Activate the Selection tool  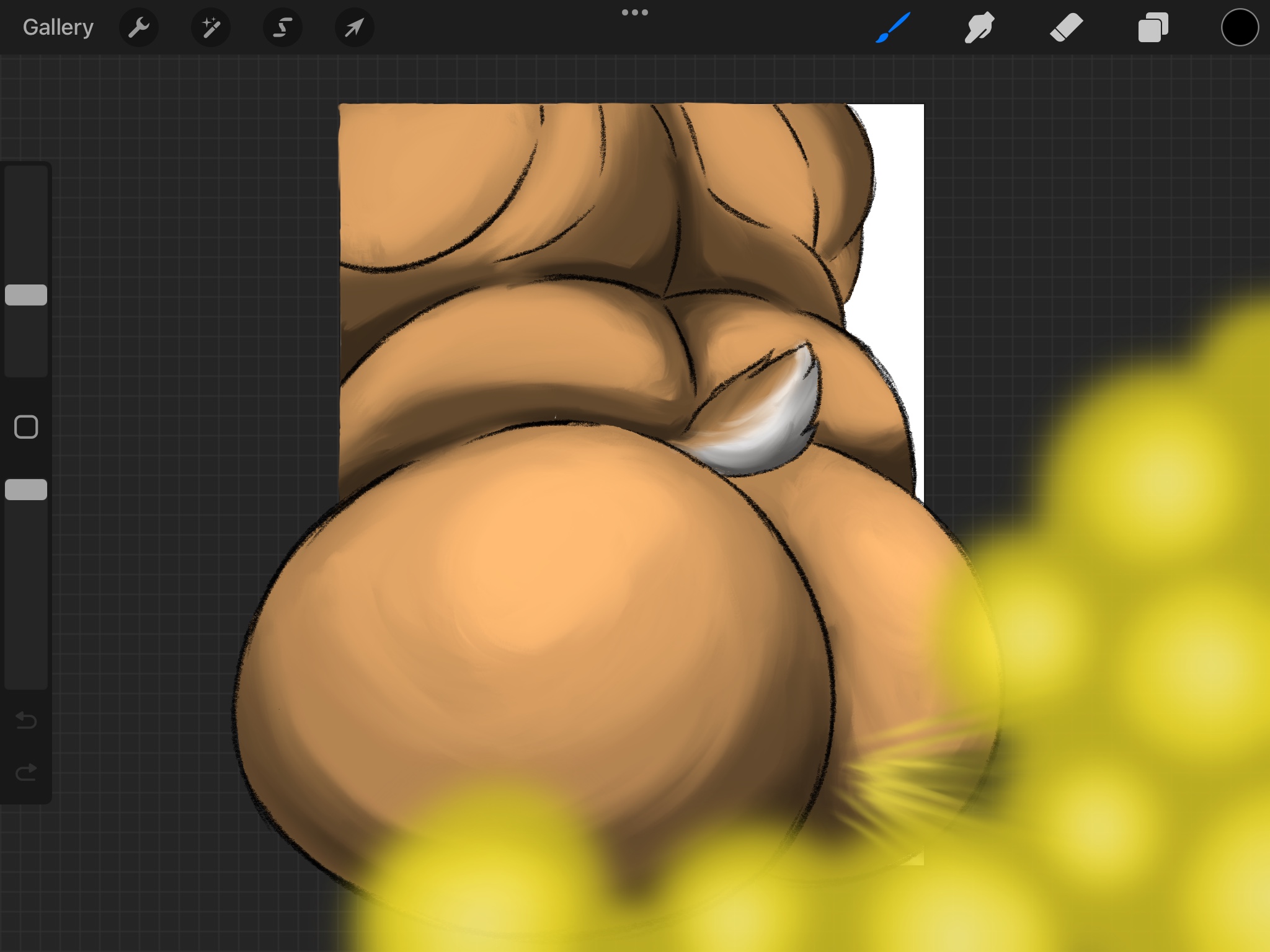[283, 27]
